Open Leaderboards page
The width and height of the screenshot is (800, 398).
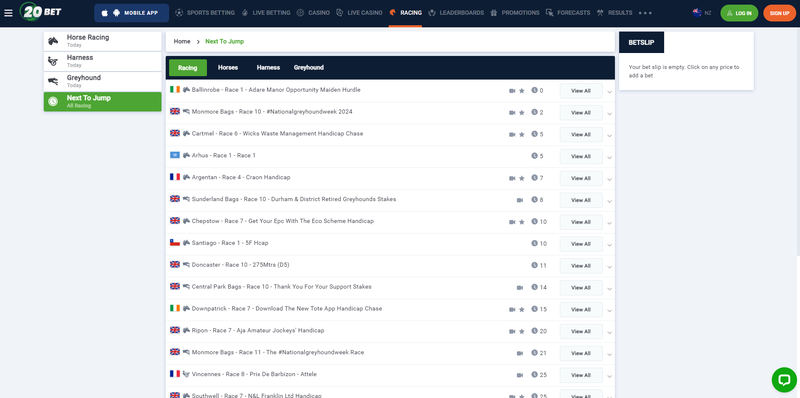pyautogui.click(x=456, y=13)
